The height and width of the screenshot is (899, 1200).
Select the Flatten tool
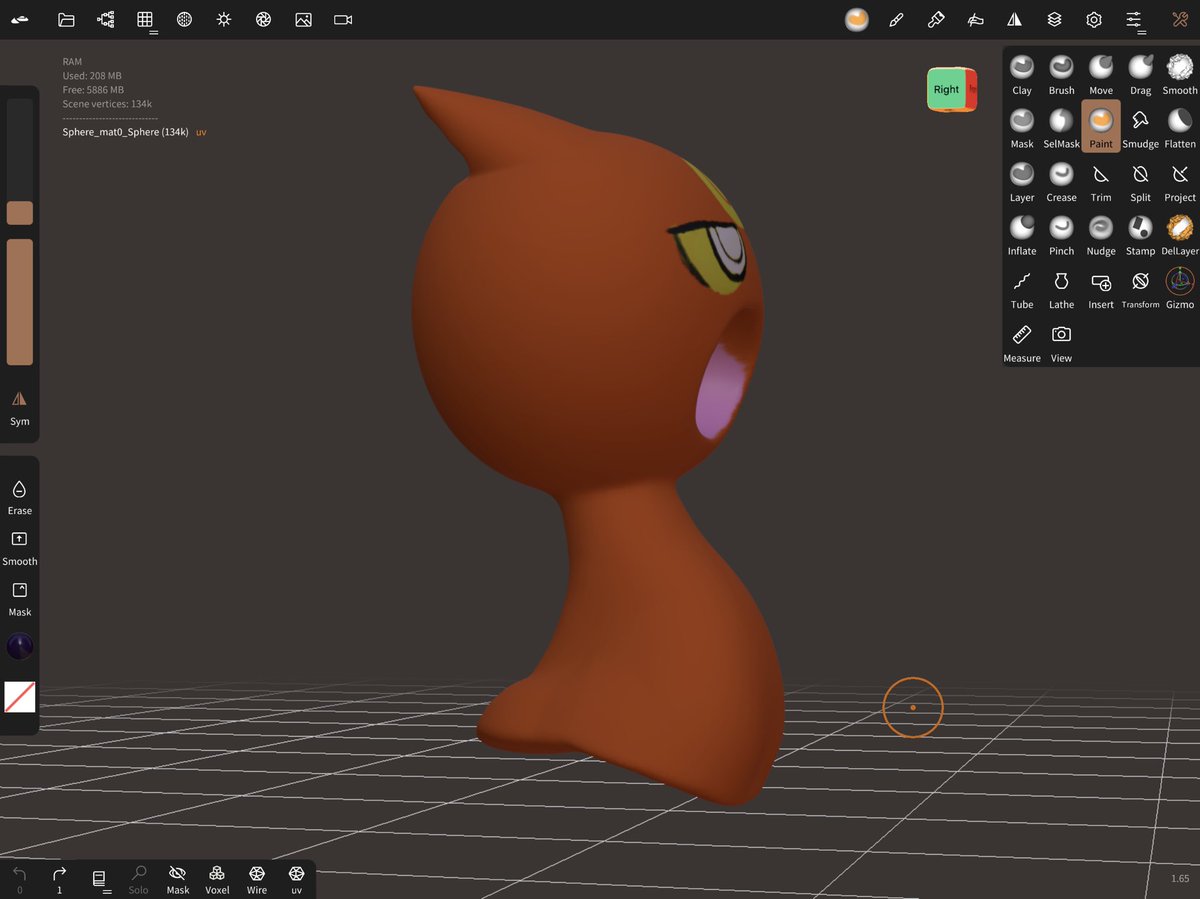1180,129
